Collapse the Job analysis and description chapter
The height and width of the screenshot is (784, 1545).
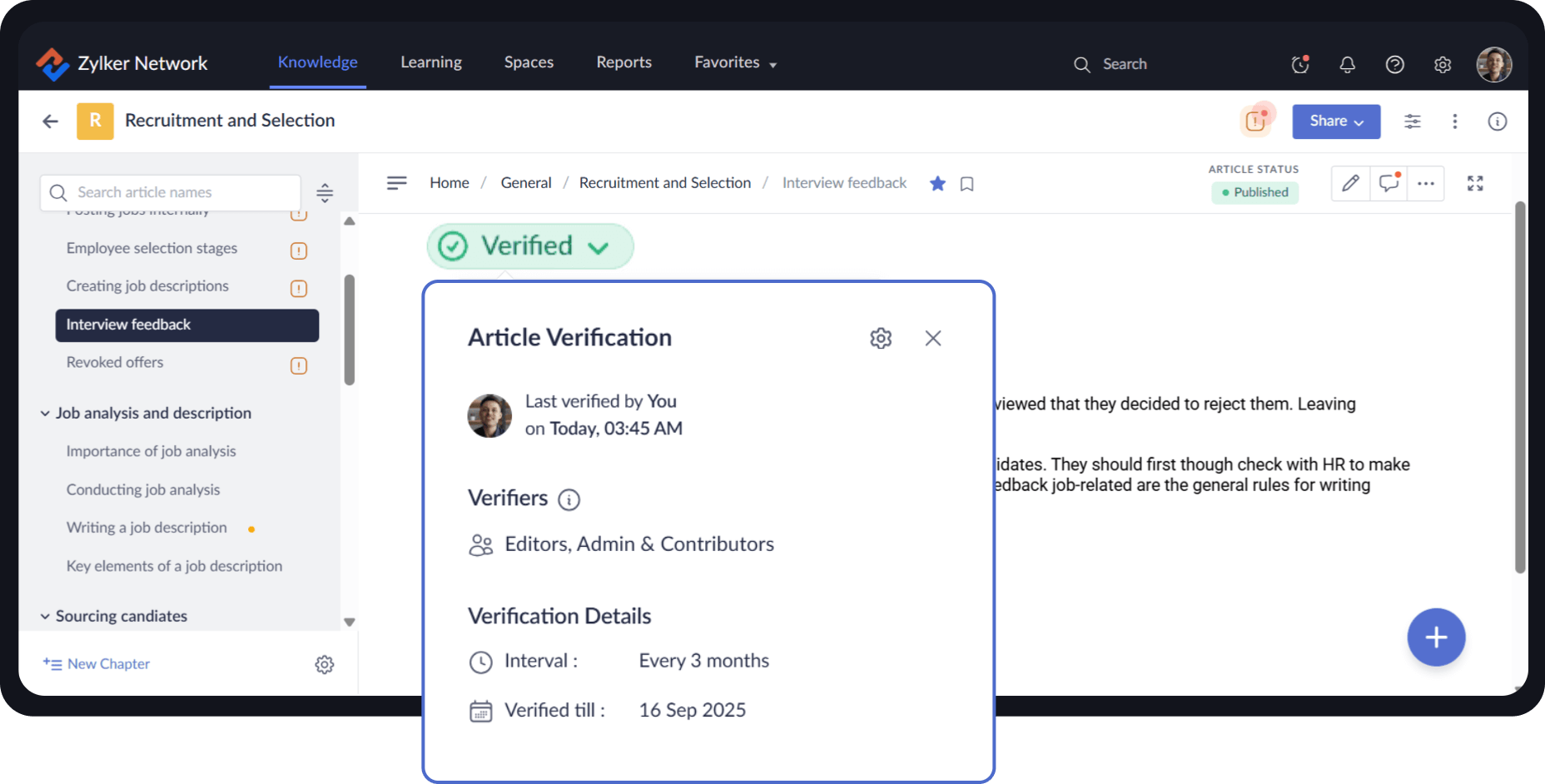(x=45, y=413)
